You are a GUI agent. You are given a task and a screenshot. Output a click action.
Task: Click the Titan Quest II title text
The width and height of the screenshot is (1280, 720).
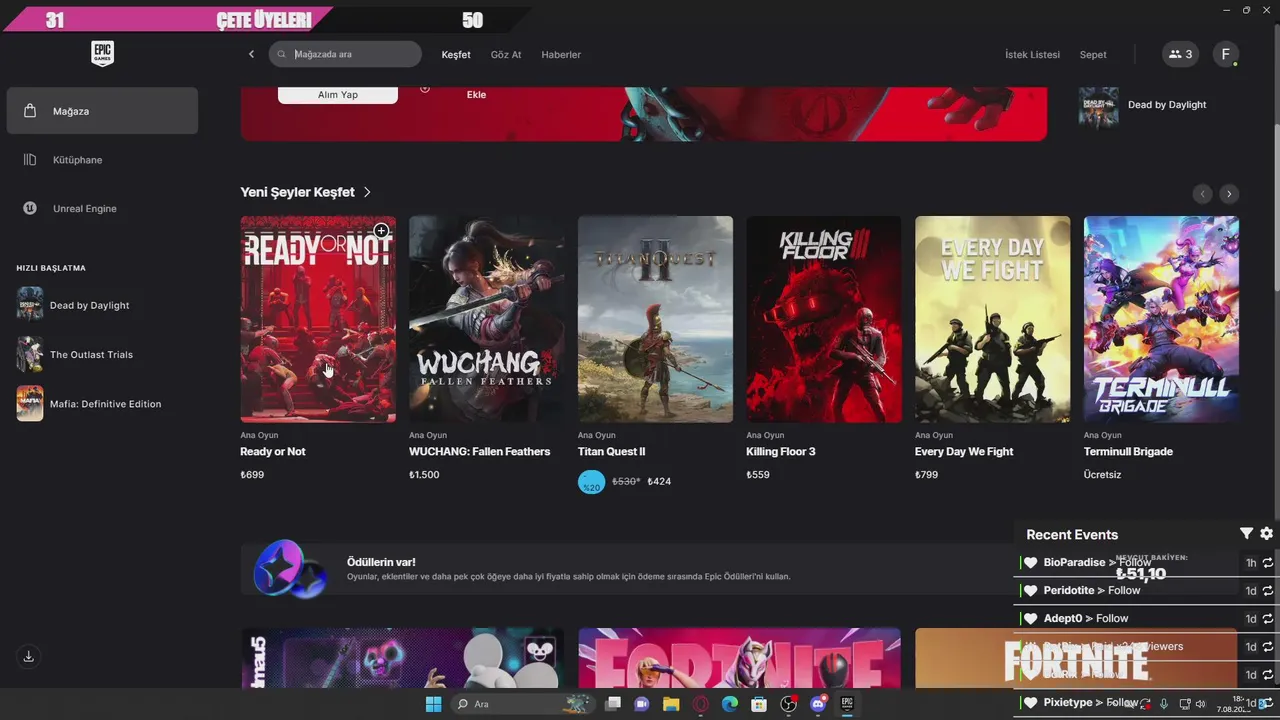[612, 452]
